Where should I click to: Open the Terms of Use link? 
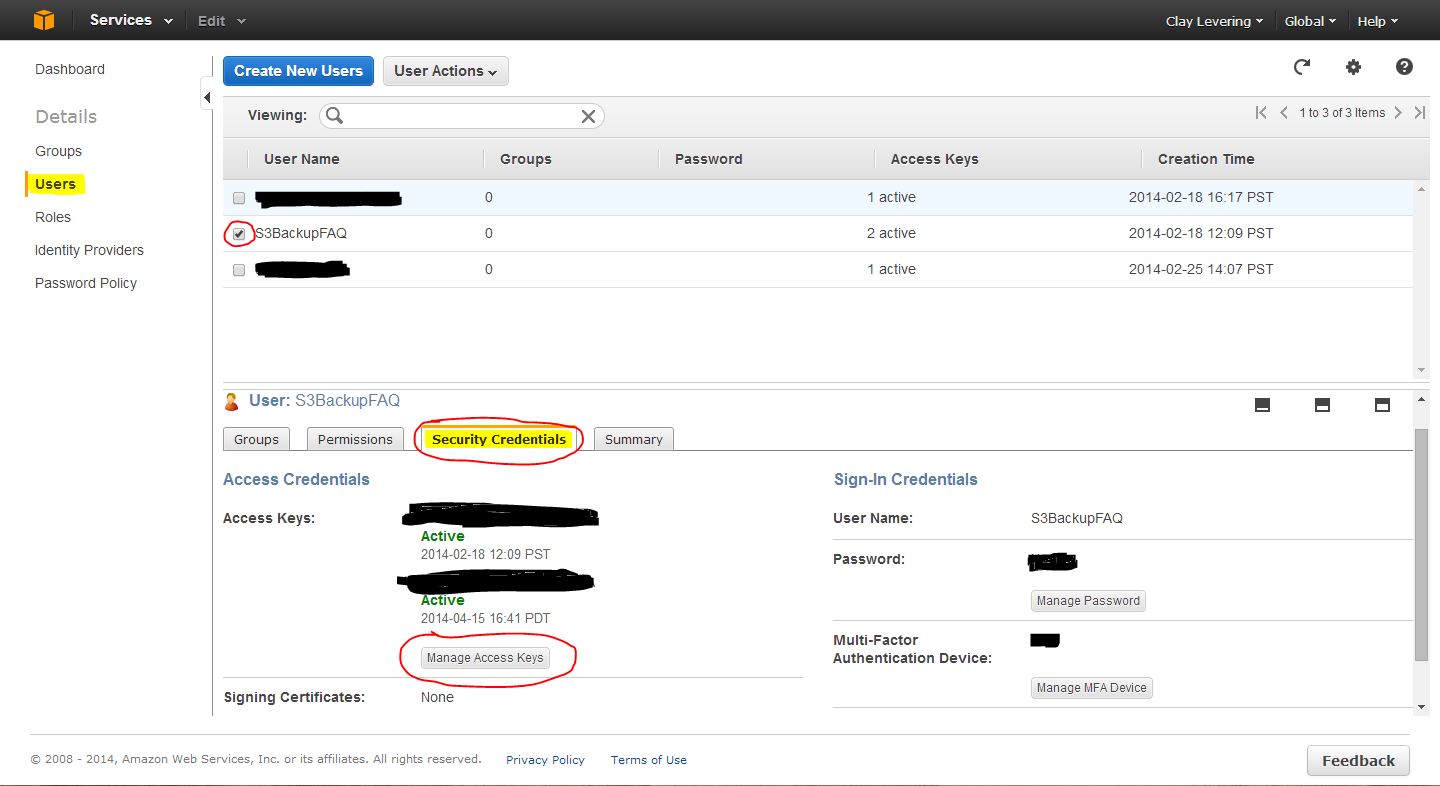click(649, 760)
